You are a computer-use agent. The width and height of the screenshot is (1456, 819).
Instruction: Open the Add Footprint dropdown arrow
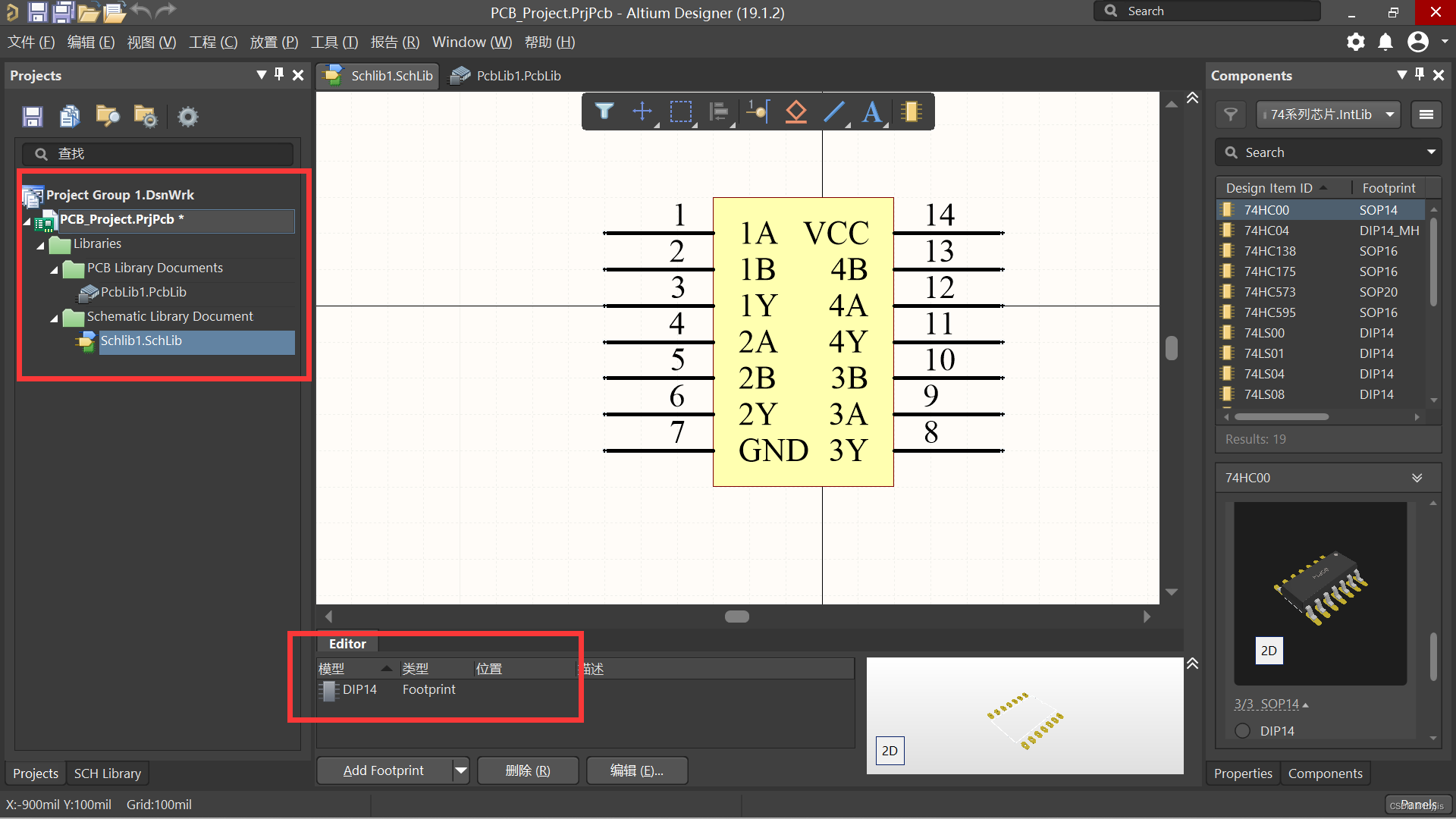[460, 770]
